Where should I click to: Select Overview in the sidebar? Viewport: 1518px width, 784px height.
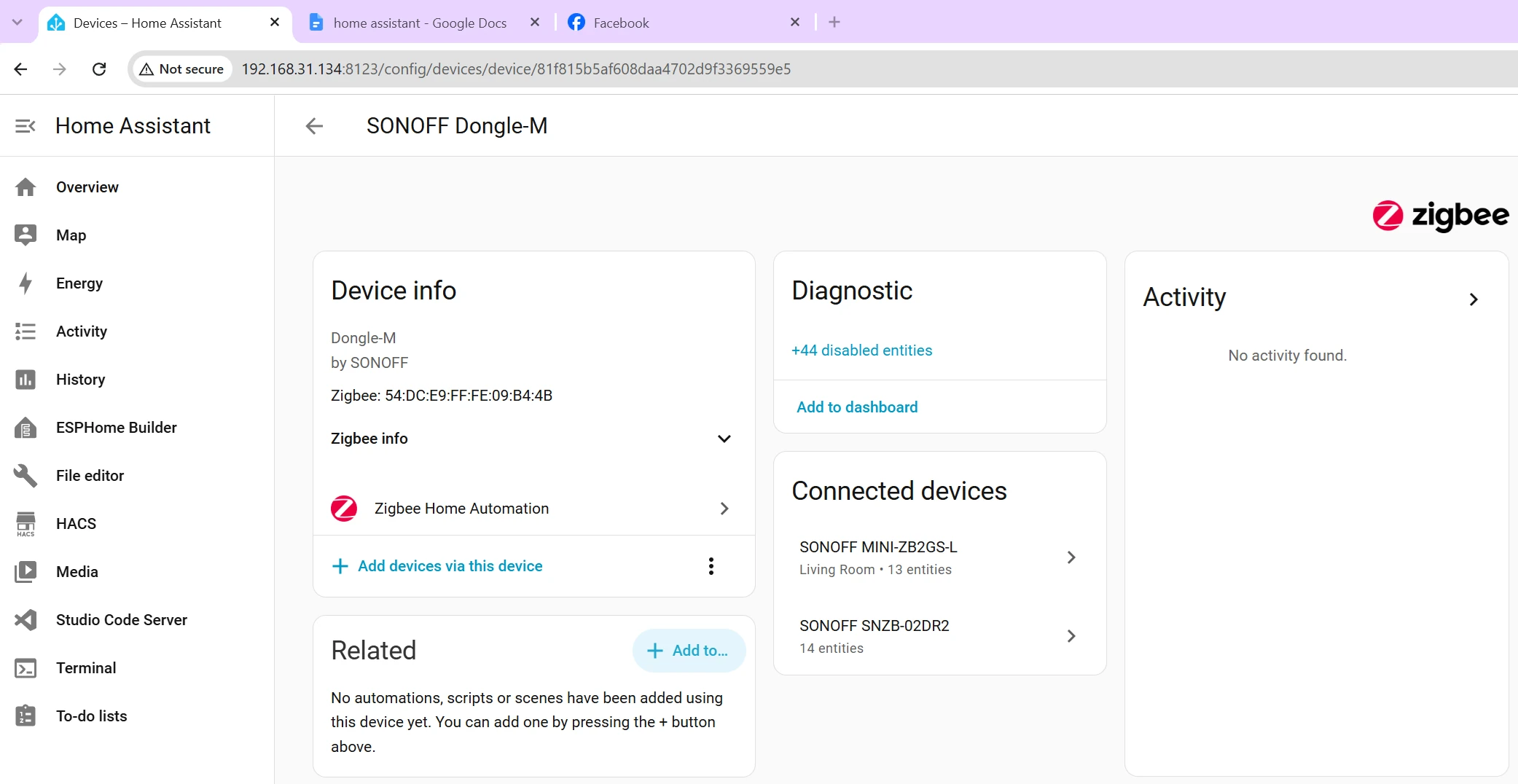137,187
